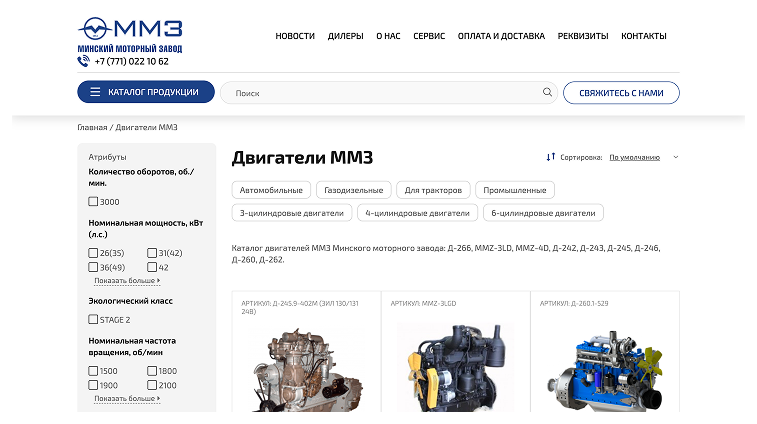The height and width of the screenshot is (424, 757).
Task: Click the search magnifier icon
Action: point(547,92)
